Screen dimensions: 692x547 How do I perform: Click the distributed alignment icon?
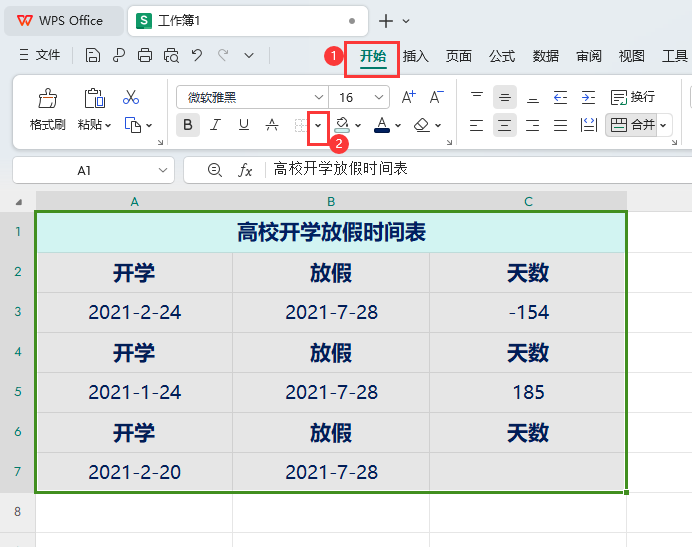click(589, 125)
